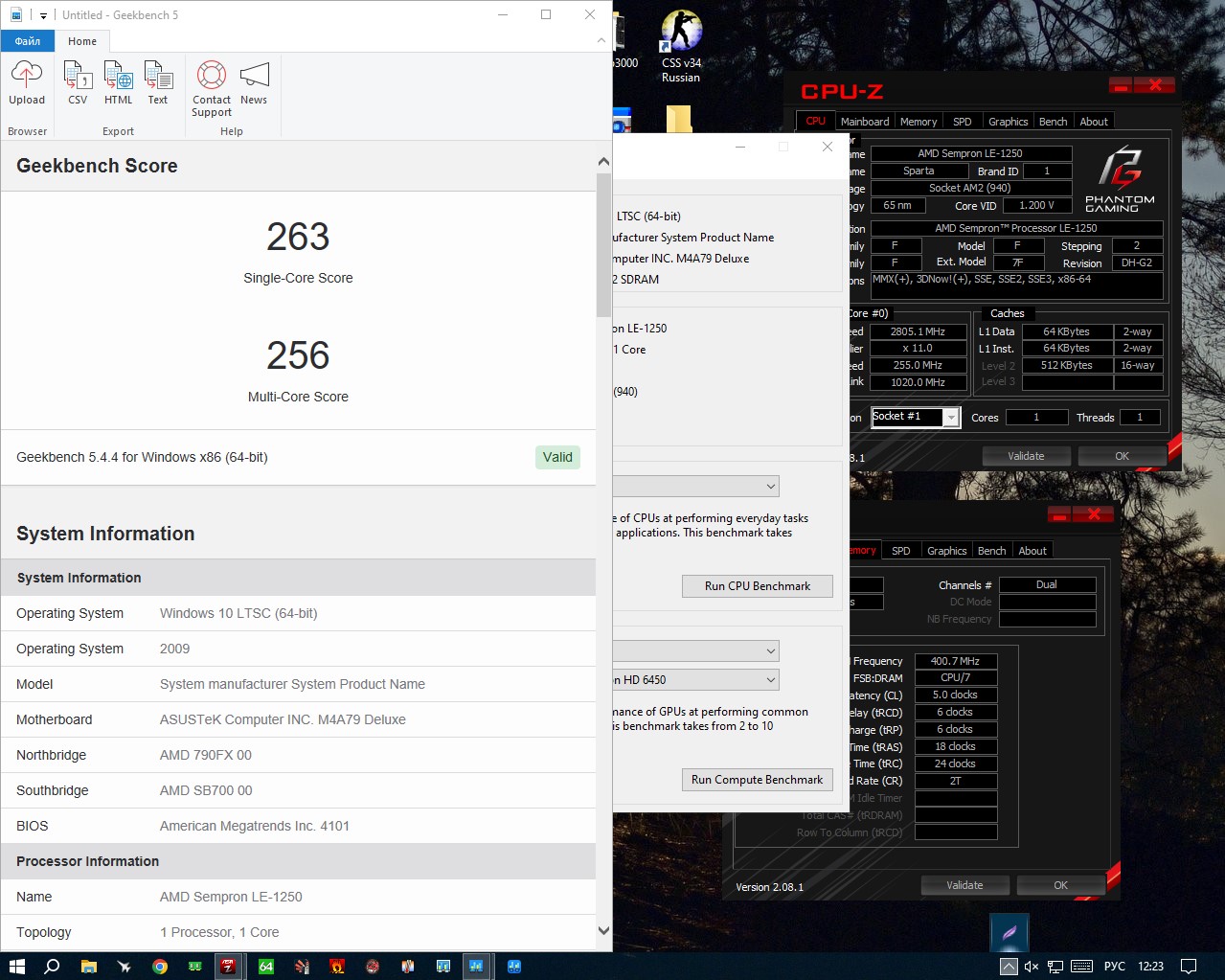Switch to Mainboard tab in CPU-Z

pos(865,122)
